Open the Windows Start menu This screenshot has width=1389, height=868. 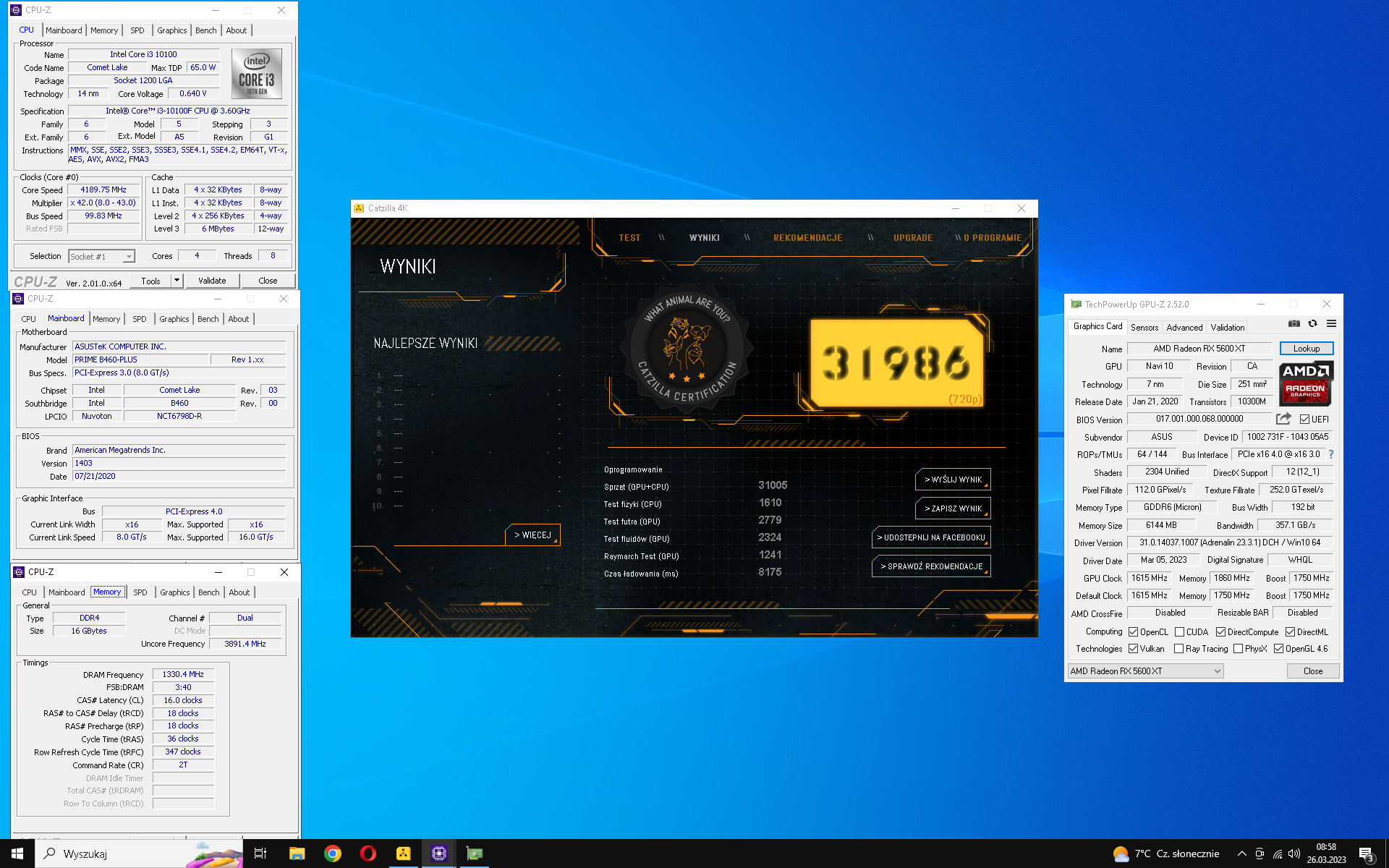(x=17, y=854)
